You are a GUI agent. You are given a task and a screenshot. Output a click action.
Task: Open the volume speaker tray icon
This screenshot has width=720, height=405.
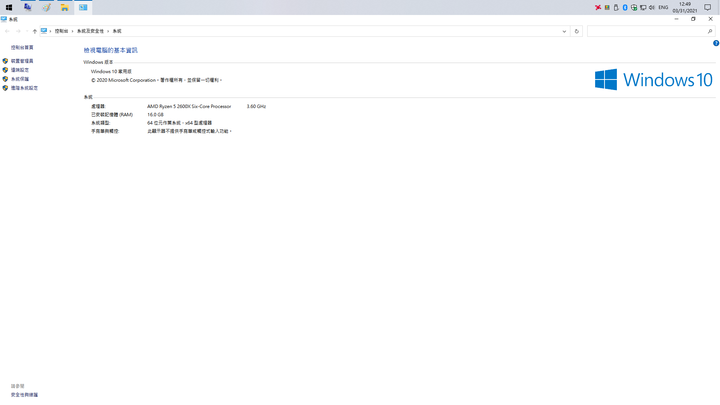tap(652, 7)
